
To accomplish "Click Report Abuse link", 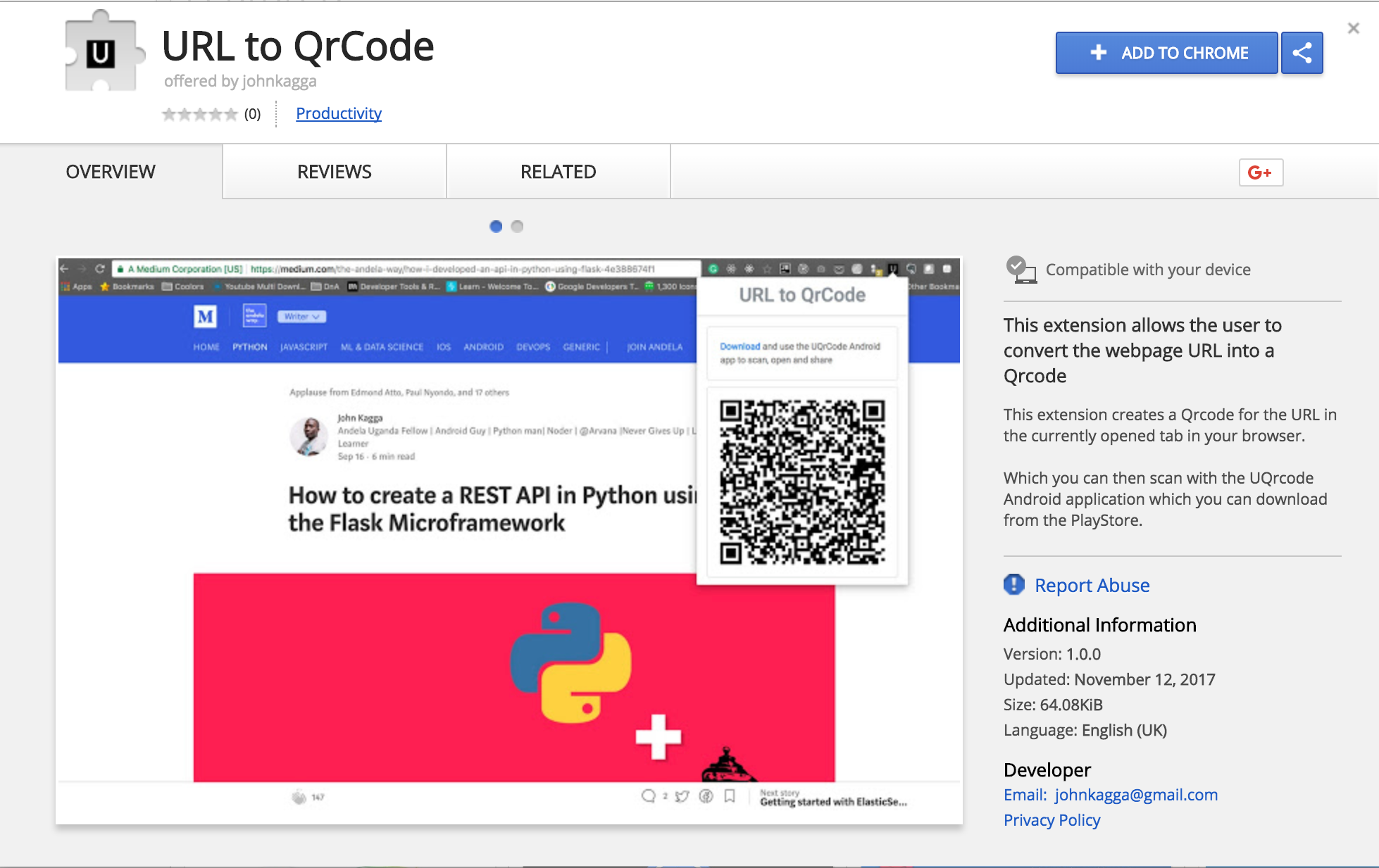I will pyautogui.click(x=1092, y=585).
